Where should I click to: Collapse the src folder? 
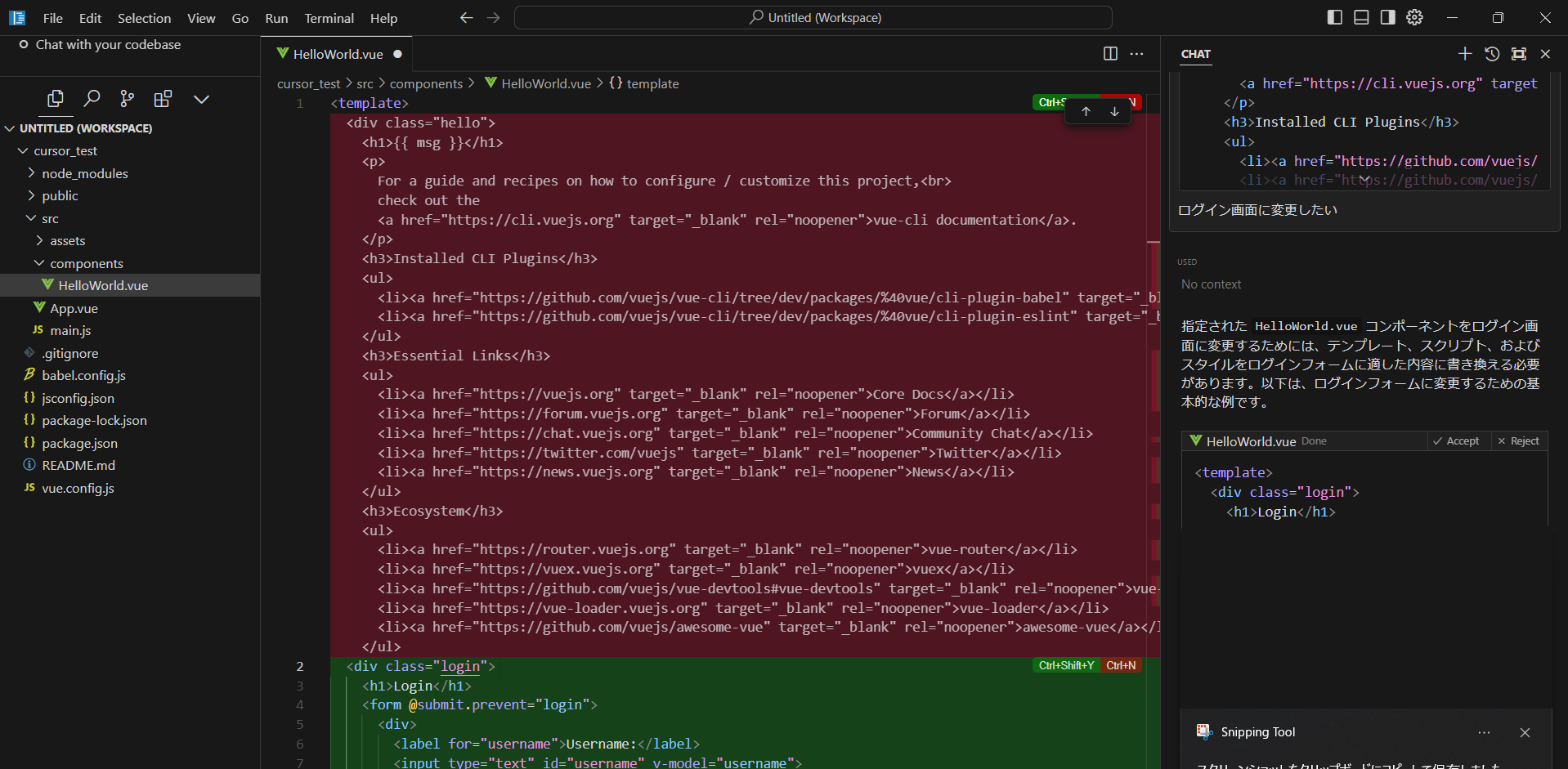[x=31, y=218]
